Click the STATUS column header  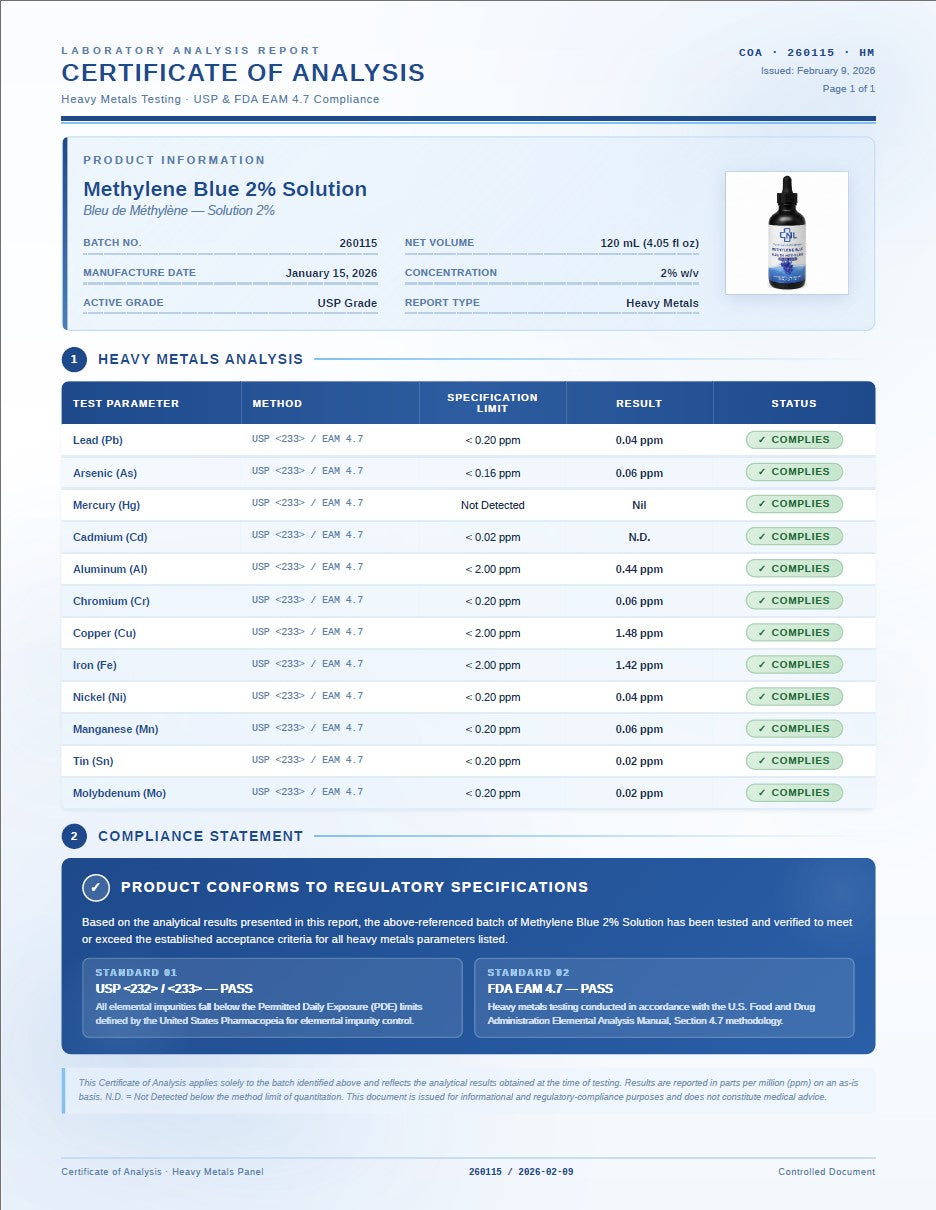pos(794,403)
